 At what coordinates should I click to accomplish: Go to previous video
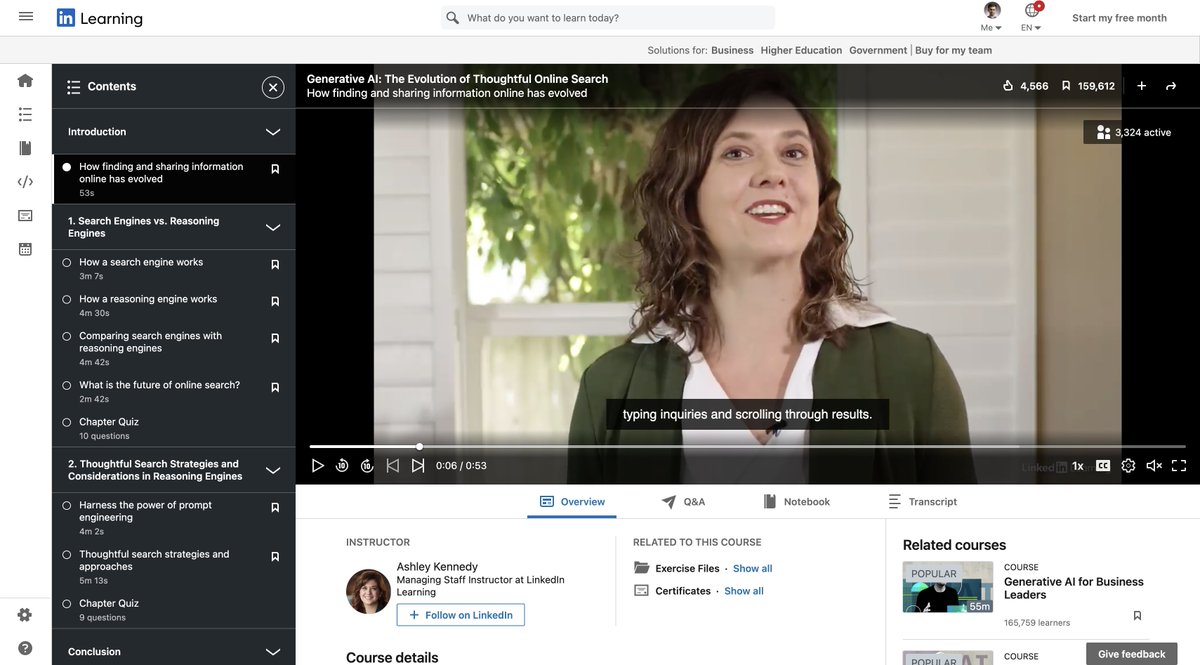393,466
